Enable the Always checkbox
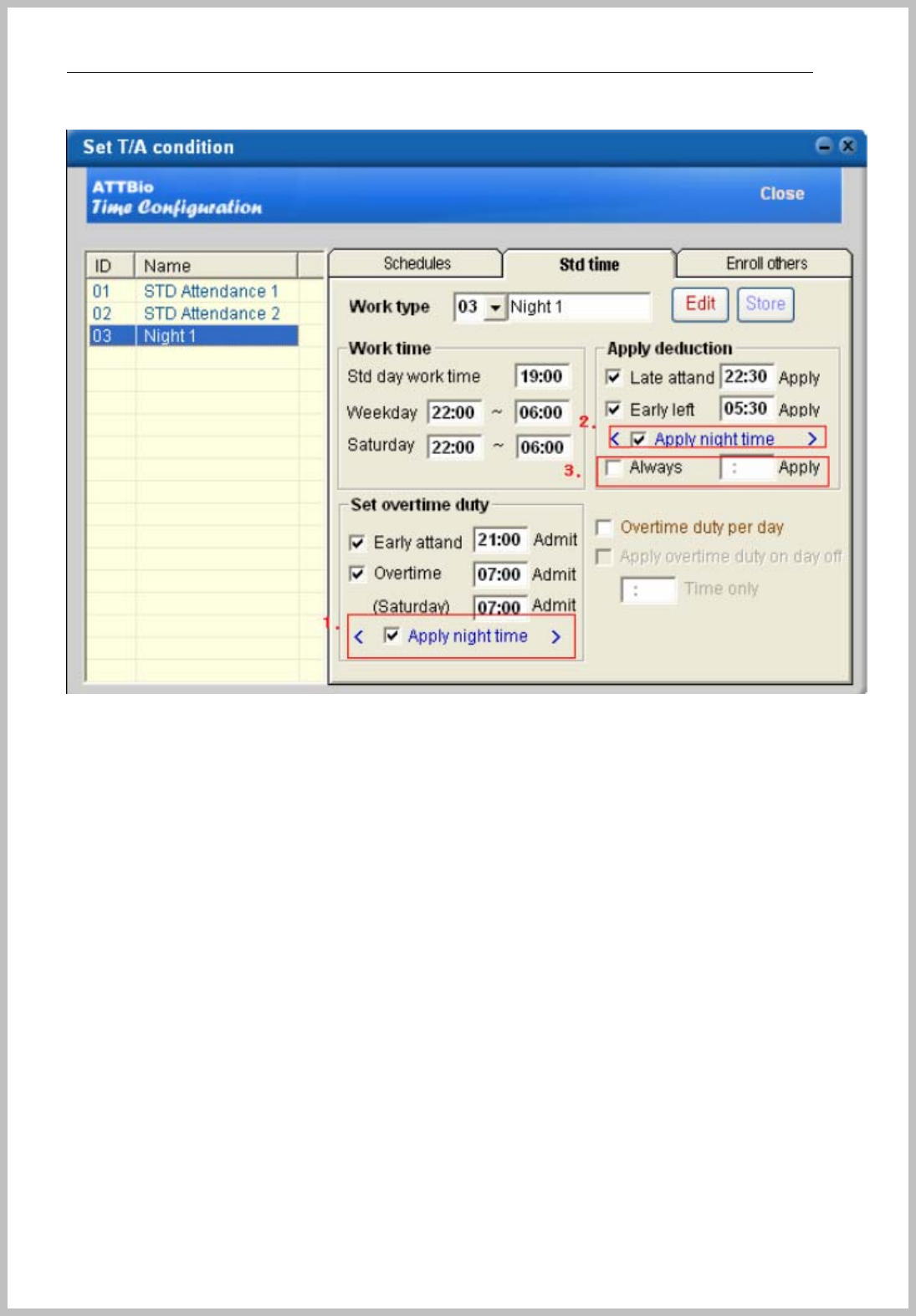The width and height of the screenshot is (916, 1316). tap(613, 467)
